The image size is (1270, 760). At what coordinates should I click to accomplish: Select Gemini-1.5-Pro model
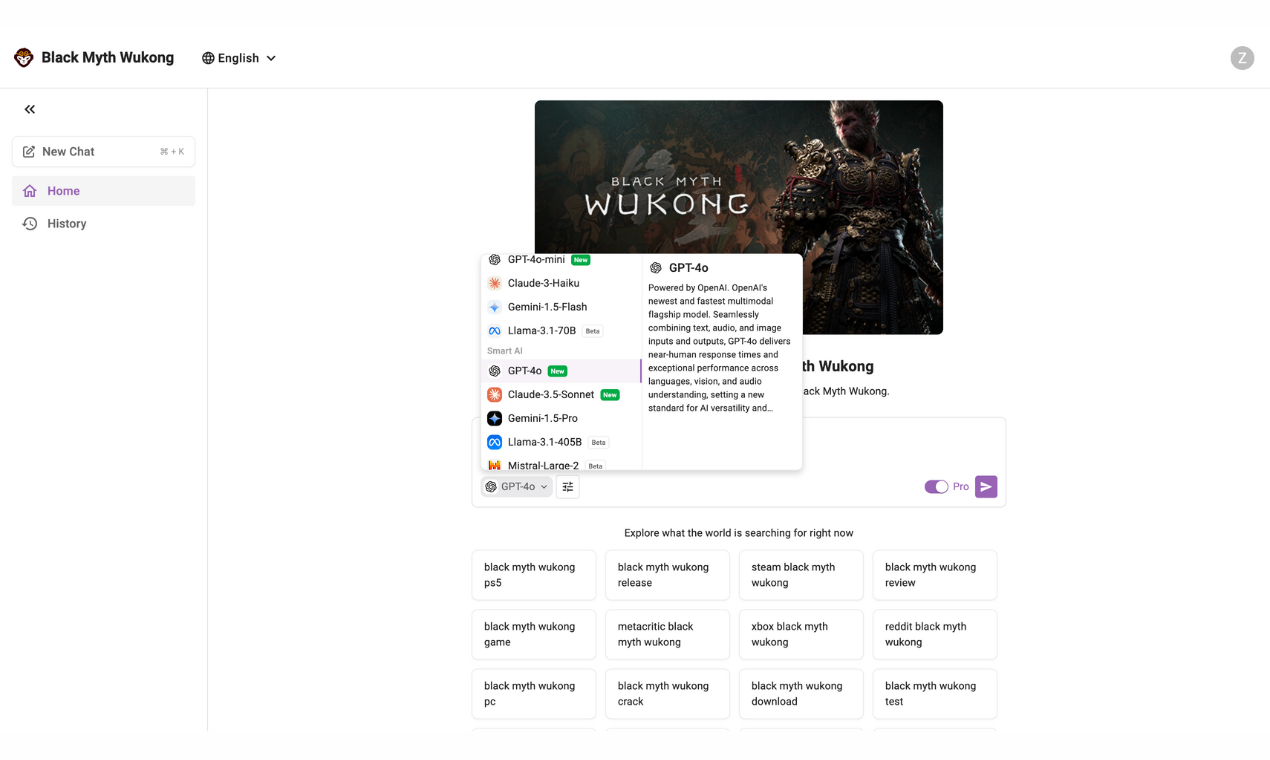(x=561, y=418)
